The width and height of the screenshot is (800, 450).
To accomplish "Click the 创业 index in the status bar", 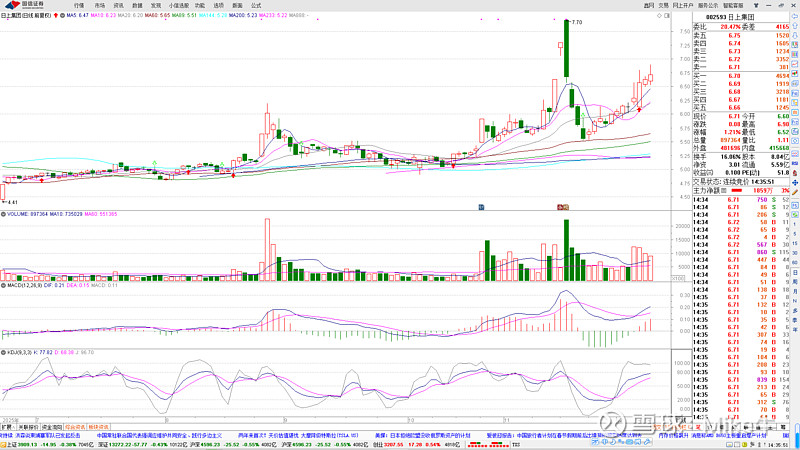I will (417, 445).
